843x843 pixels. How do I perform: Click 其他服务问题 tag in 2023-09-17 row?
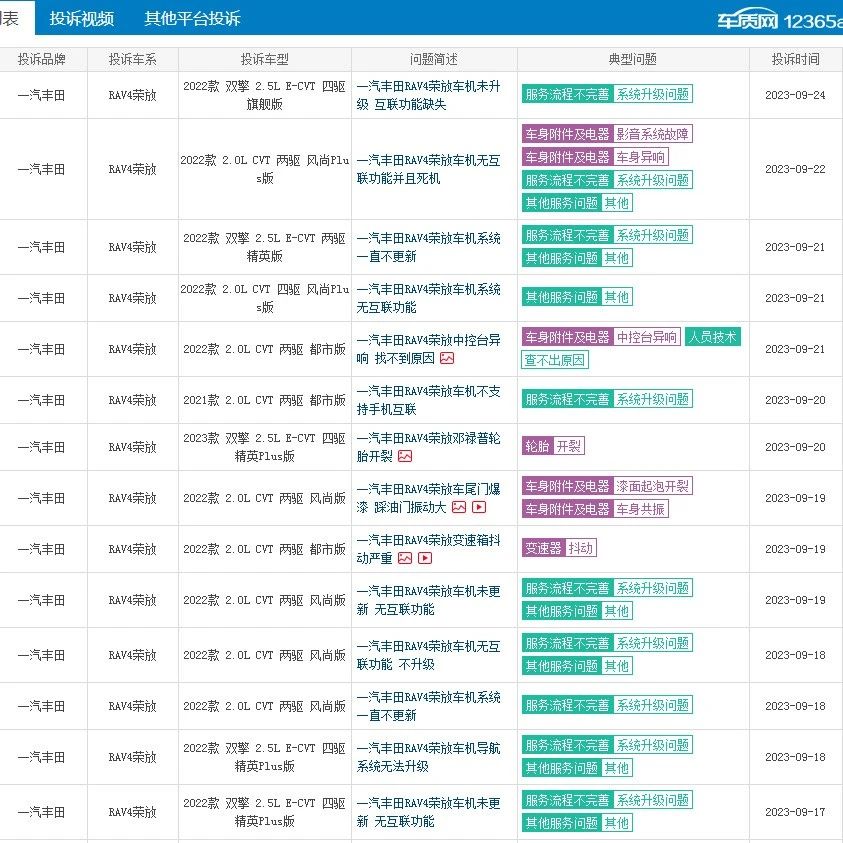pyautogui.click(x=561, y=823)
